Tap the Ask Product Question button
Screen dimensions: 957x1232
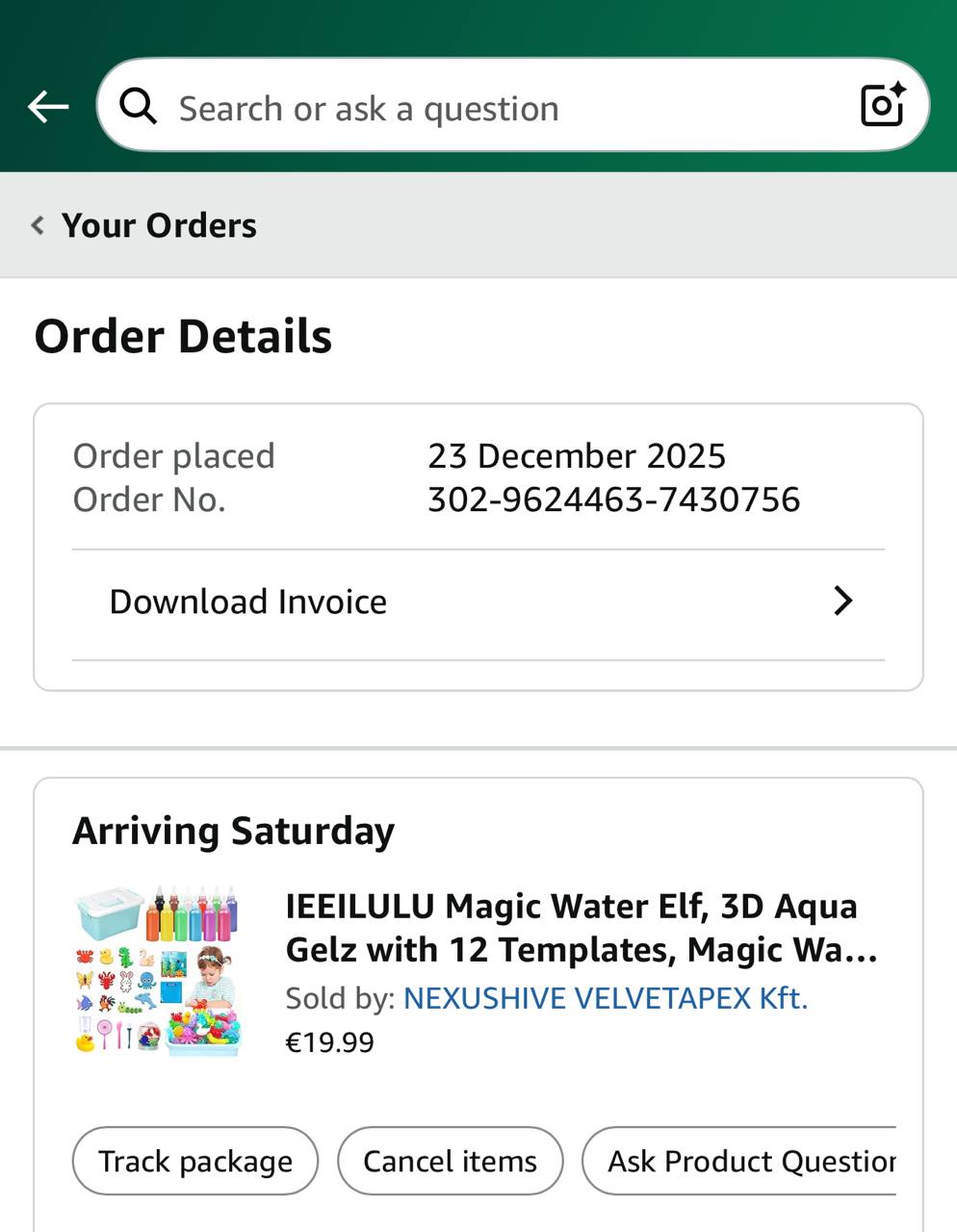(741, 1161)
